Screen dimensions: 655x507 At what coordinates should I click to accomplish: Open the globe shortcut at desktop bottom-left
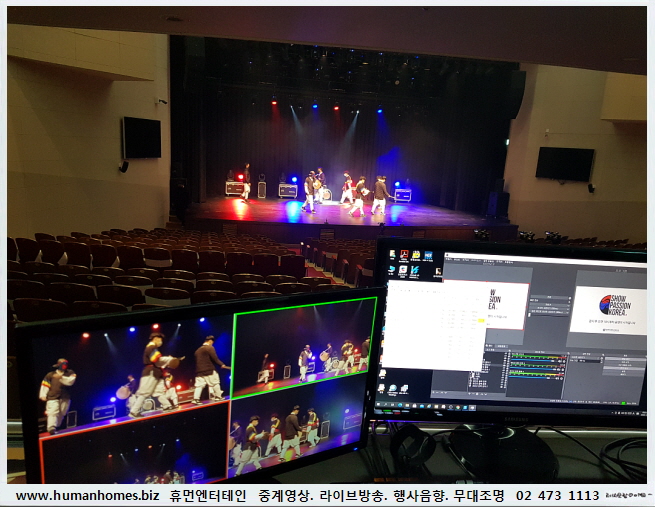click(x=391, y=387)
